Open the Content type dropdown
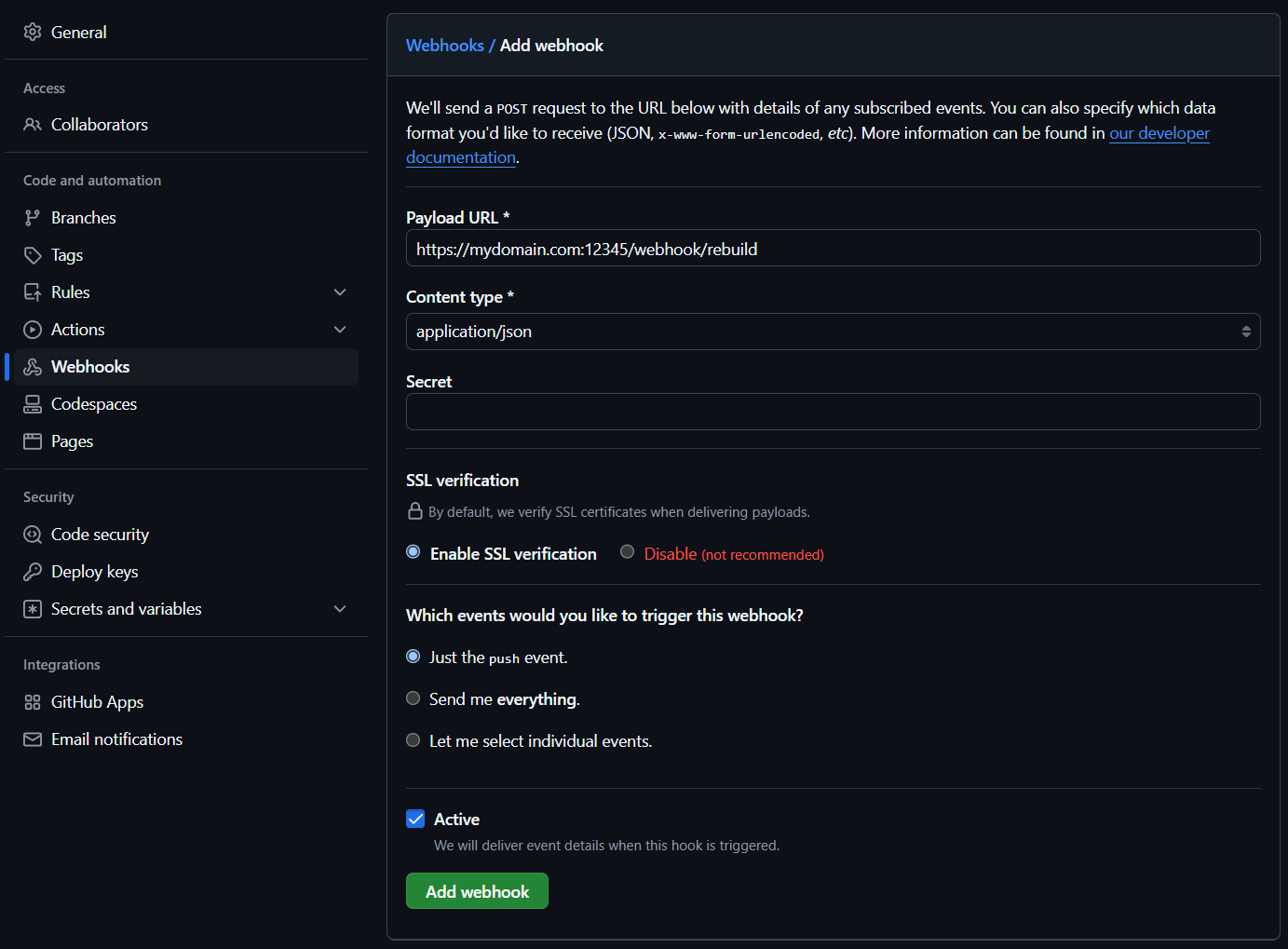 coord(833,332)
